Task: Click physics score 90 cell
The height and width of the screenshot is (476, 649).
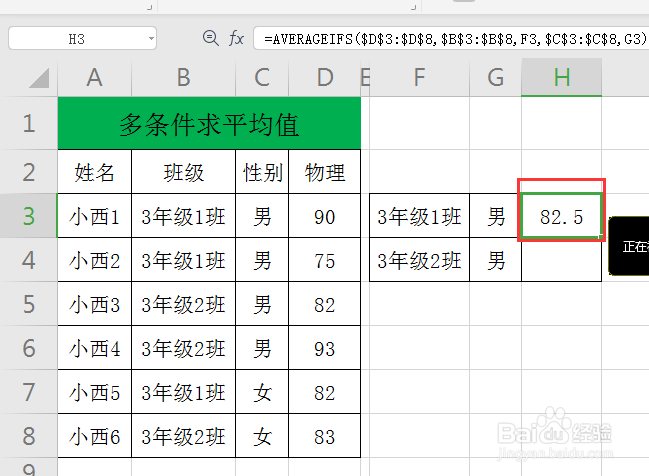Action: coord(324,216)
